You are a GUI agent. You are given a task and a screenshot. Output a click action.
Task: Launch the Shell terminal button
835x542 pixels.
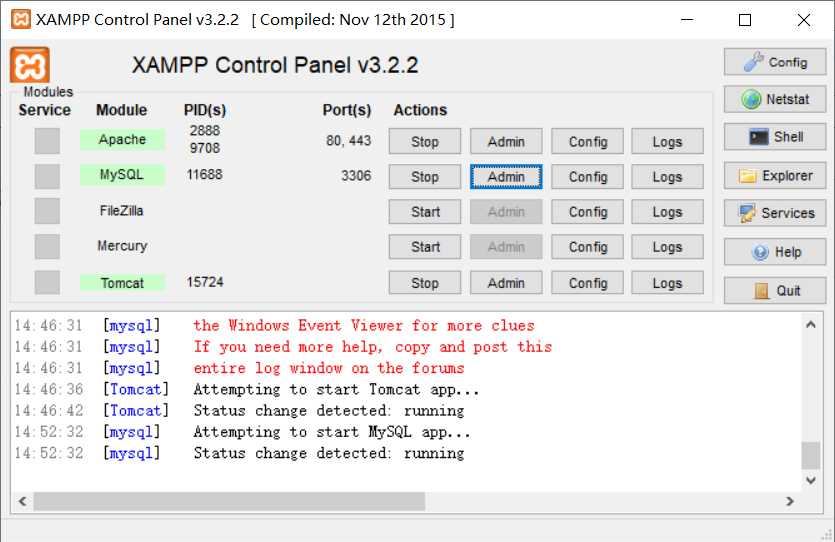click(x=775, y=137)
